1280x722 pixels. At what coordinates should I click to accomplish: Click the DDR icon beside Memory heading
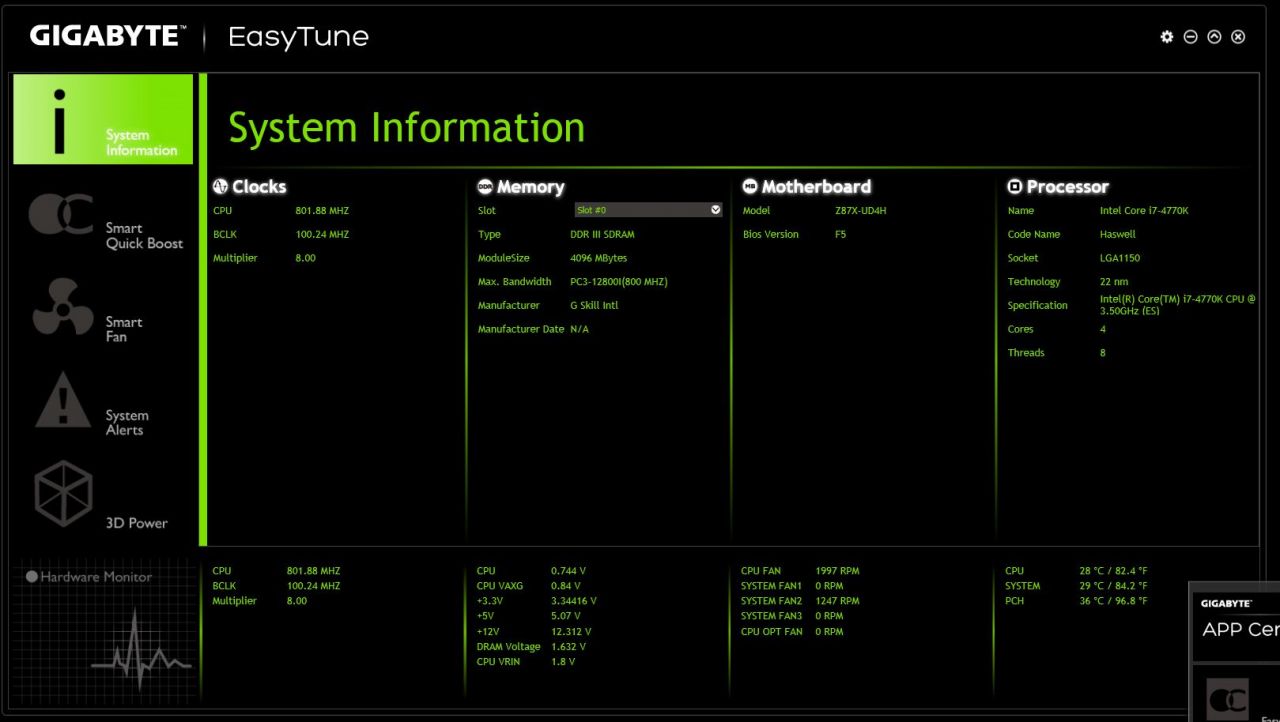(x=485, y=186)
